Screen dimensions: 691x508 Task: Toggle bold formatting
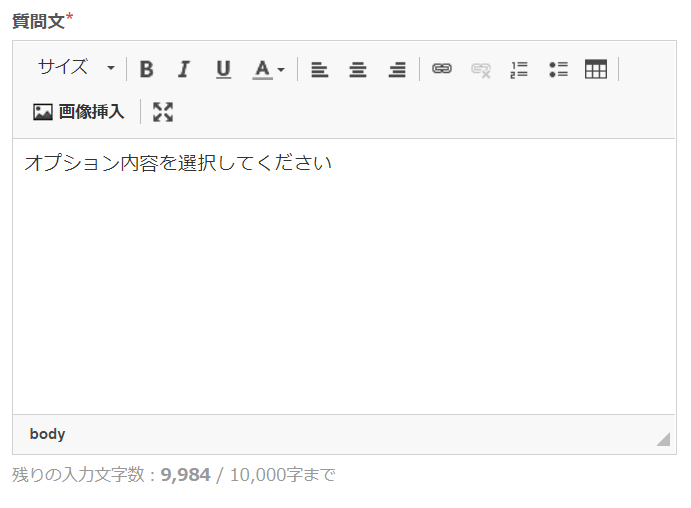146,69
